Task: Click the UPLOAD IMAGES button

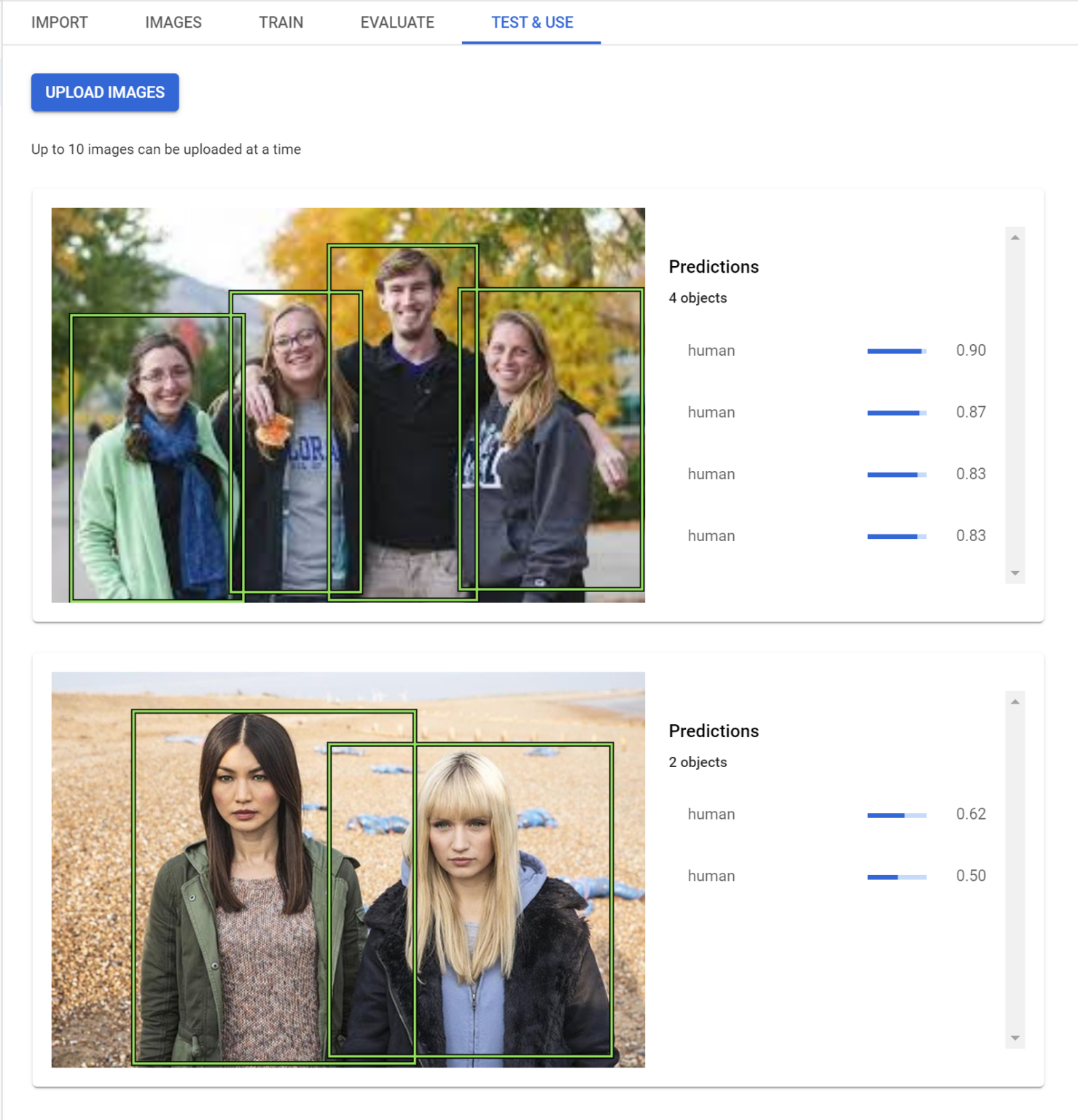Action: pos(104,92)
